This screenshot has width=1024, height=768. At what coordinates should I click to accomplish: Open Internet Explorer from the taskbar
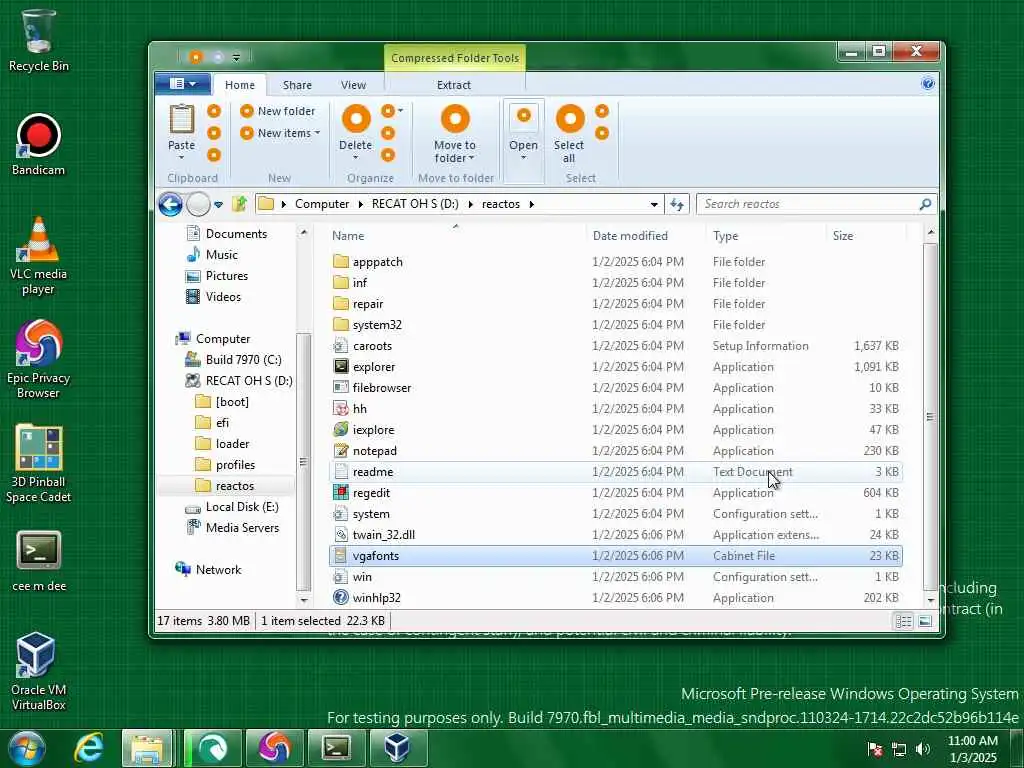pyautogui.click(x=89, y=748)
